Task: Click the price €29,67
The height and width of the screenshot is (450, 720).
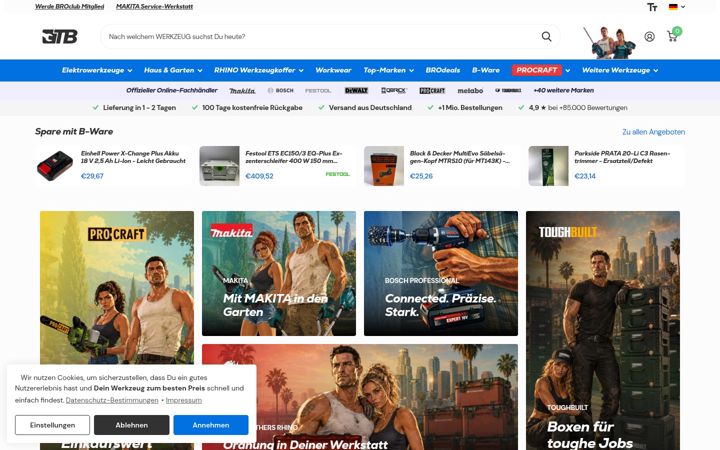Action: 92,176
